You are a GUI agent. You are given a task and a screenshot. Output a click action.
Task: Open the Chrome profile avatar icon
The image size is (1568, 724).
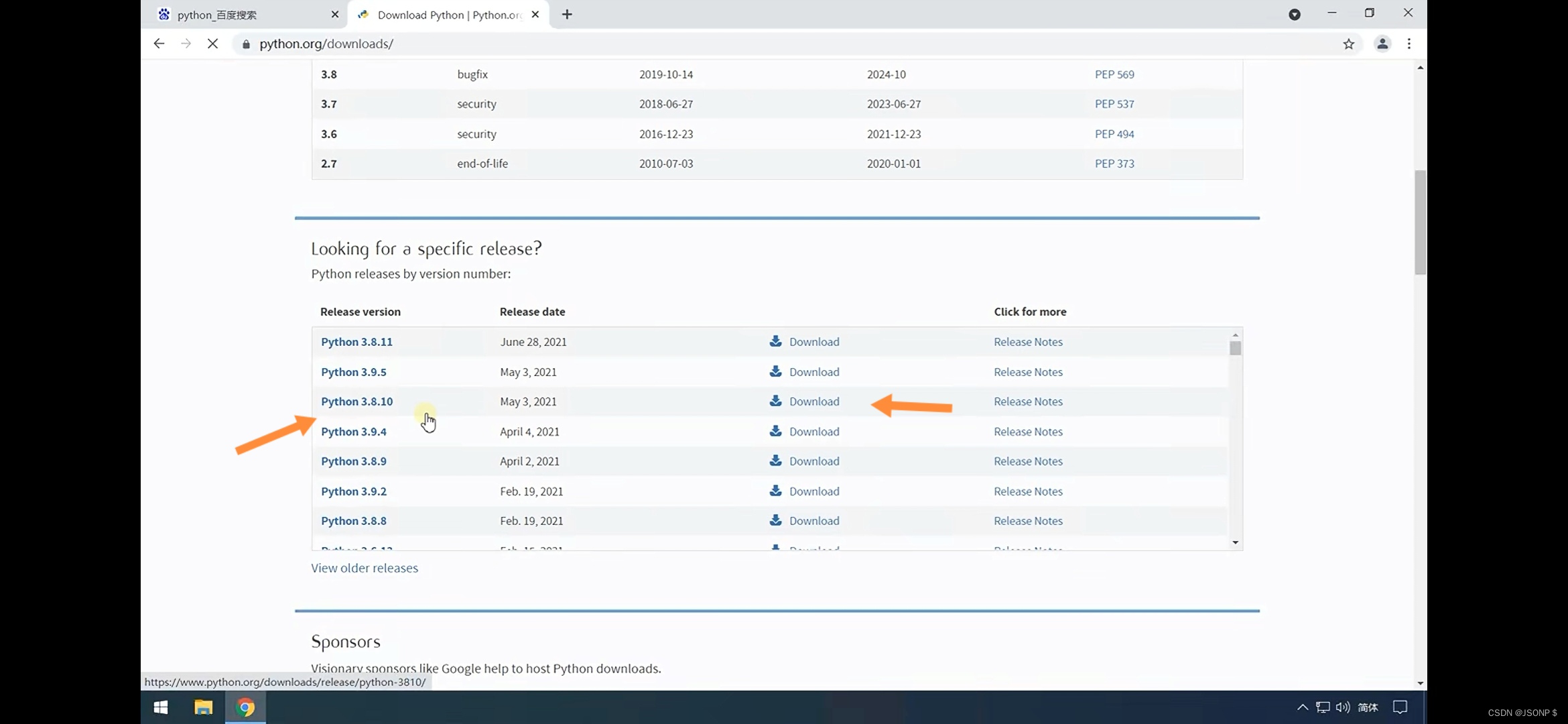pos(1382,44)
